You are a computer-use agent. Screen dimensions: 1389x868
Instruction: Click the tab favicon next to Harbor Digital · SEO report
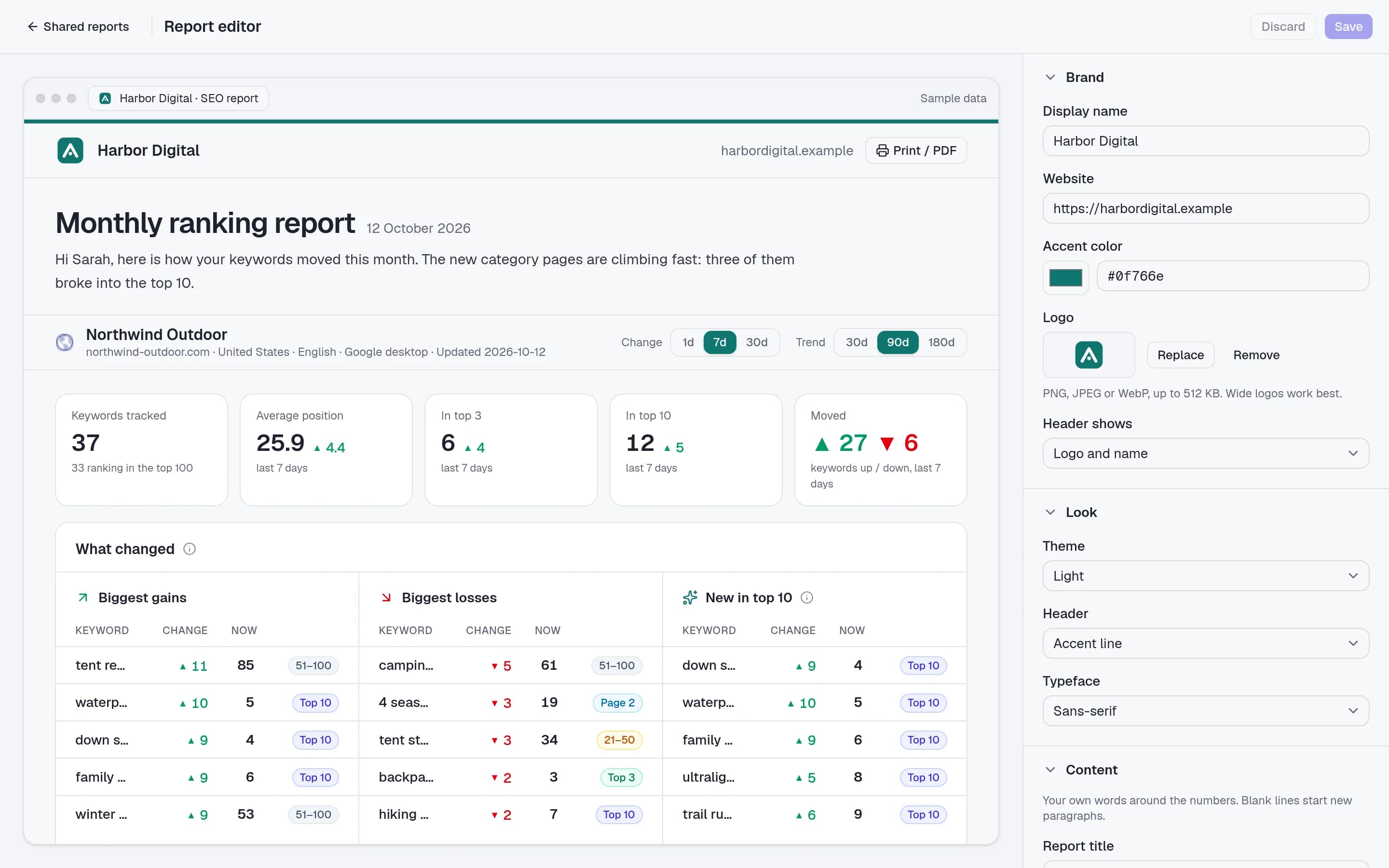[x=105, y=98]
